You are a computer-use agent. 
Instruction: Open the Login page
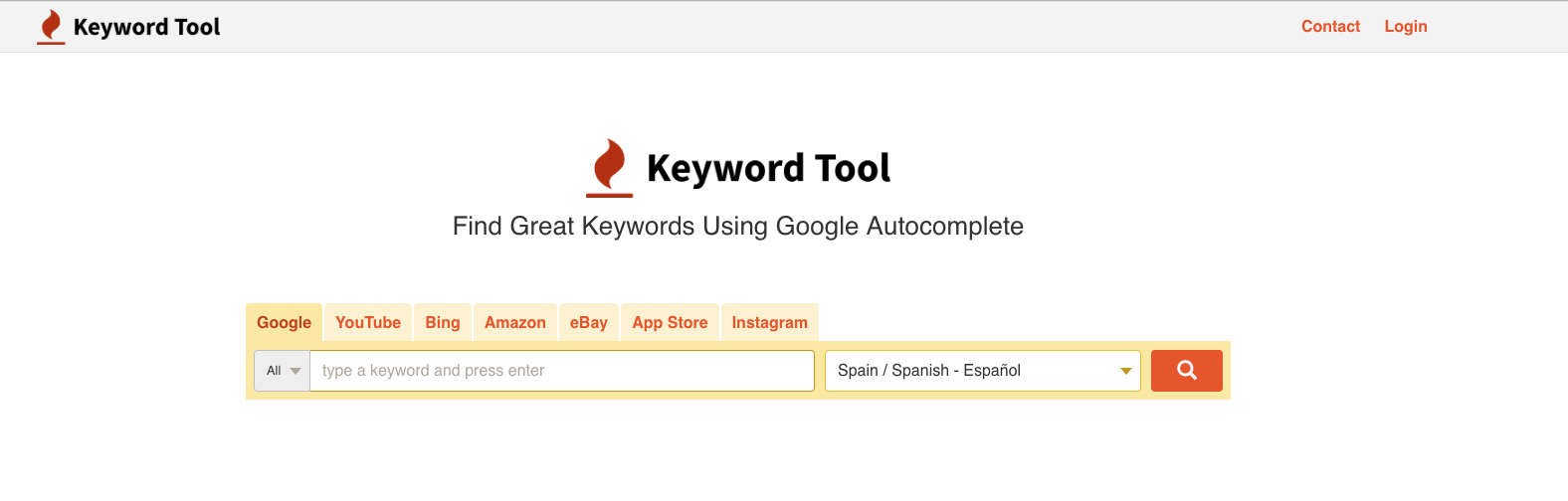coord(1406,27)
